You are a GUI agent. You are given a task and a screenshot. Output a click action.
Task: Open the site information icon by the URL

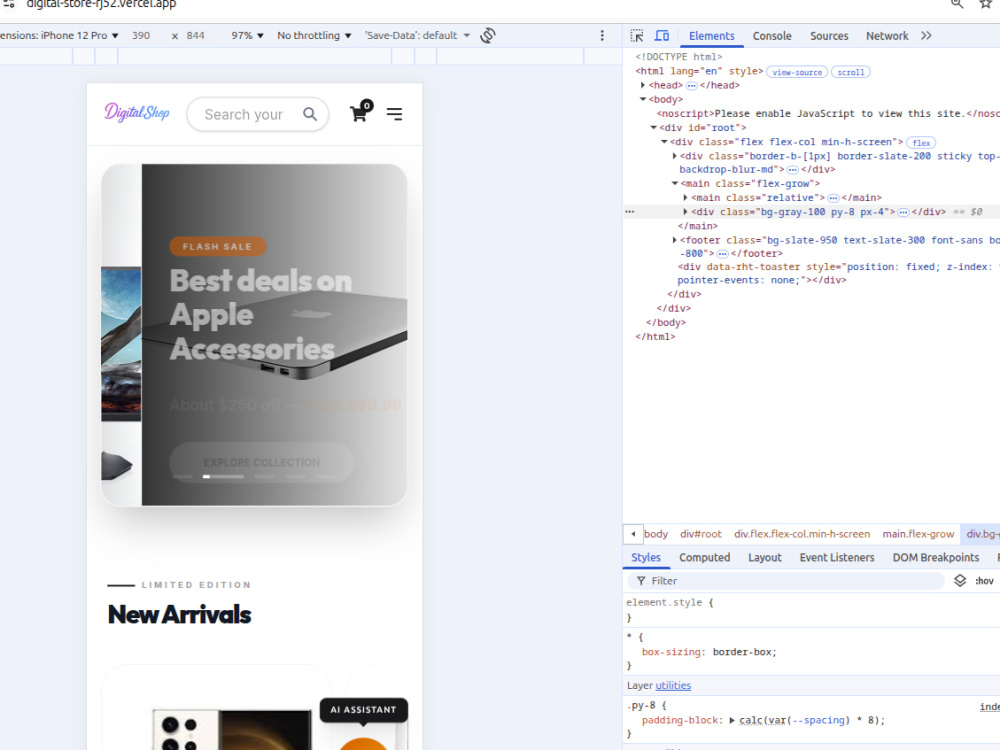coord(9,4)
